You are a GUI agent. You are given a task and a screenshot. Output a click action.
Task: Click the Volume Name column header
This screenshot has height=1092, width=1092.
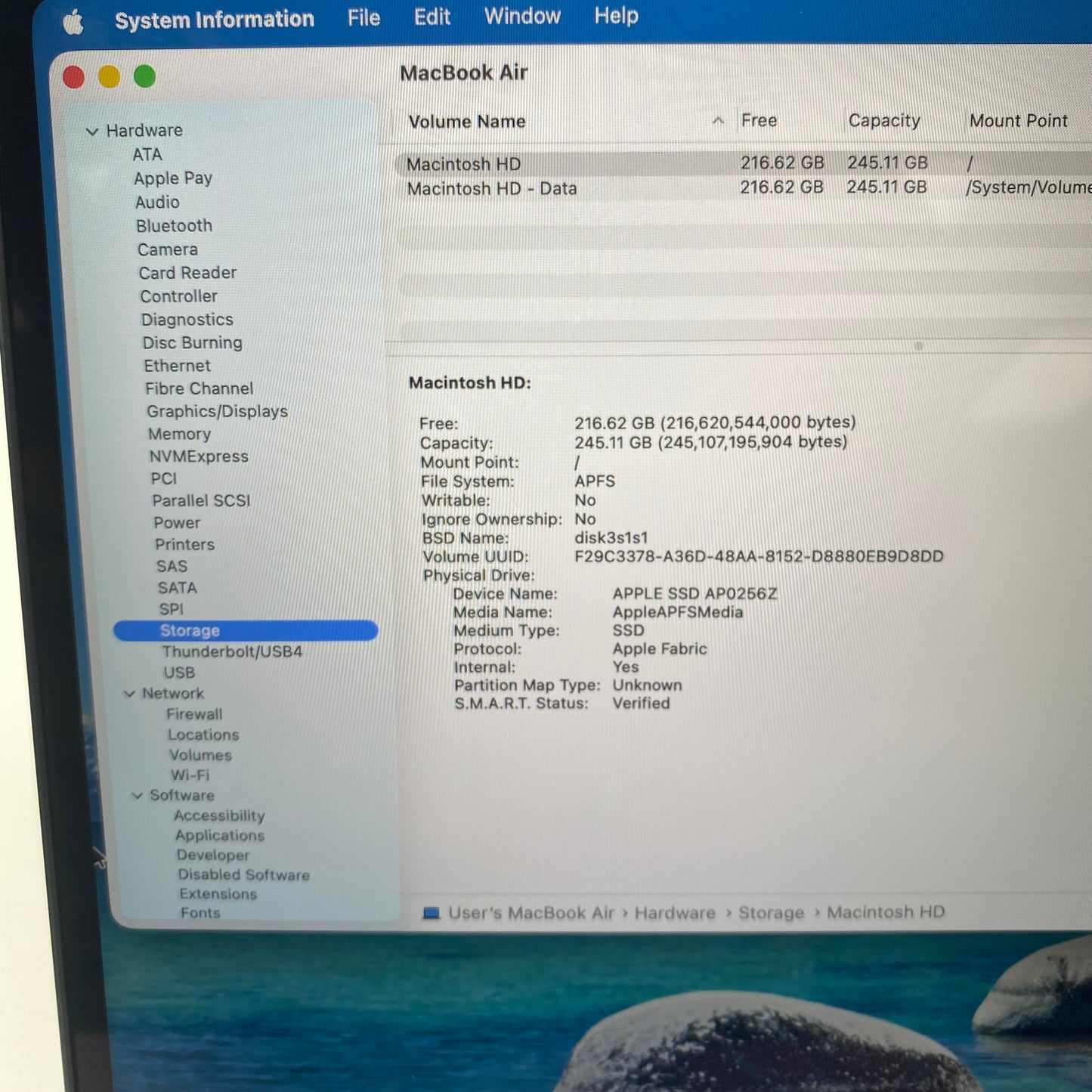(467, 122)
